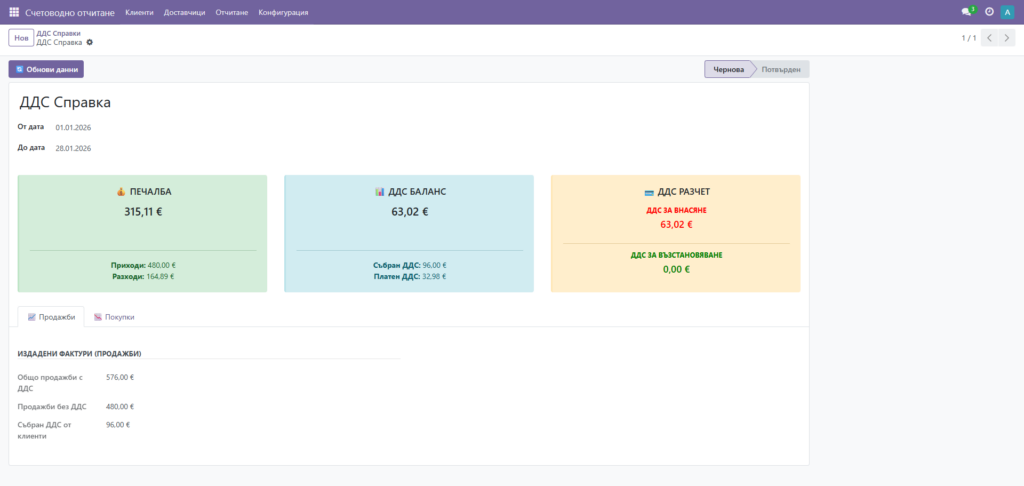
Task: Open the Отчитане menu
Action: pyautogui.click(x=231, y=12)
